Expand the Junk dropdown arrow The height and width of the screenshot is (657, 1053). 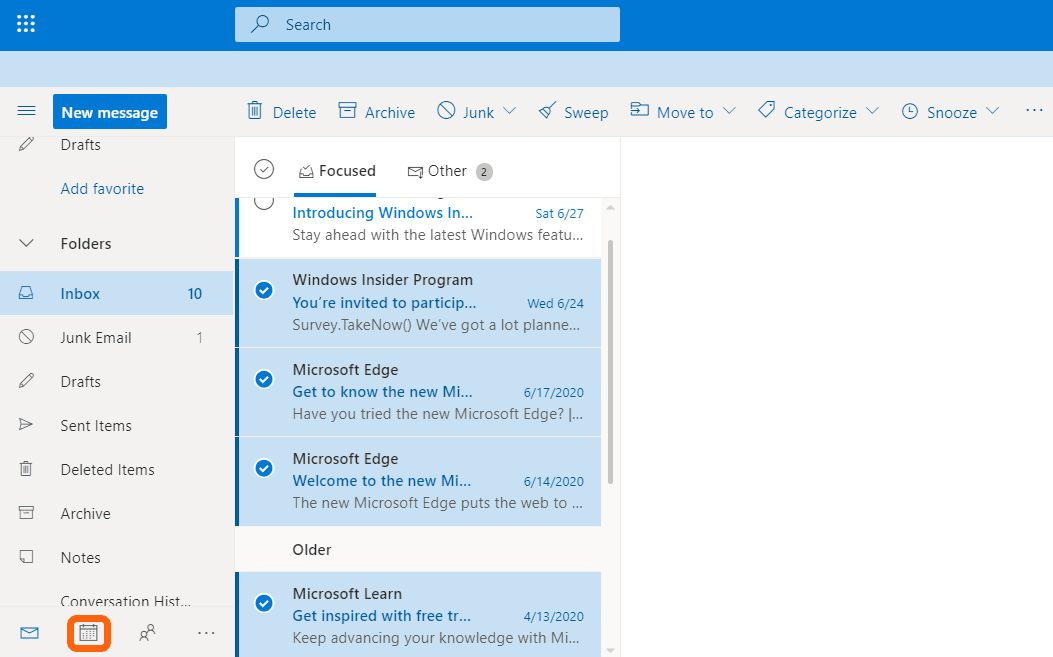[510, 111]
